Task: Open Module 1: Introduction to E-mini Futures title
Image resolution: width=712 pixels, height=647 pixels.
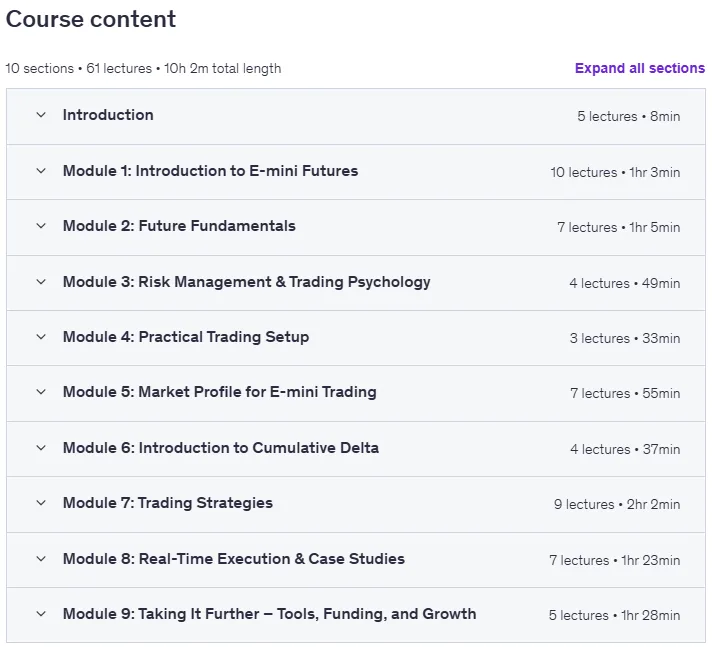Action: 210,171
